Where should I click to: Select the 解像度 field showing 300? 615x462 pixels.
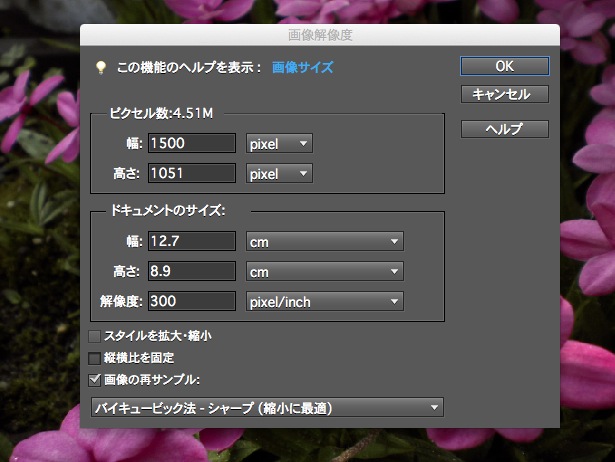click(x=191, y=301)
